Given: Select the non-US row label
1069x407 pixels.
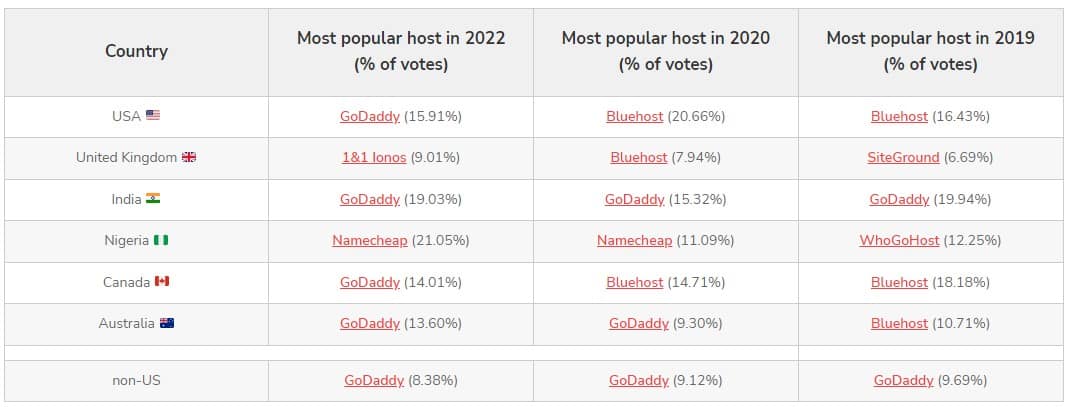Looking at the screenshot, I should point(136,380).
